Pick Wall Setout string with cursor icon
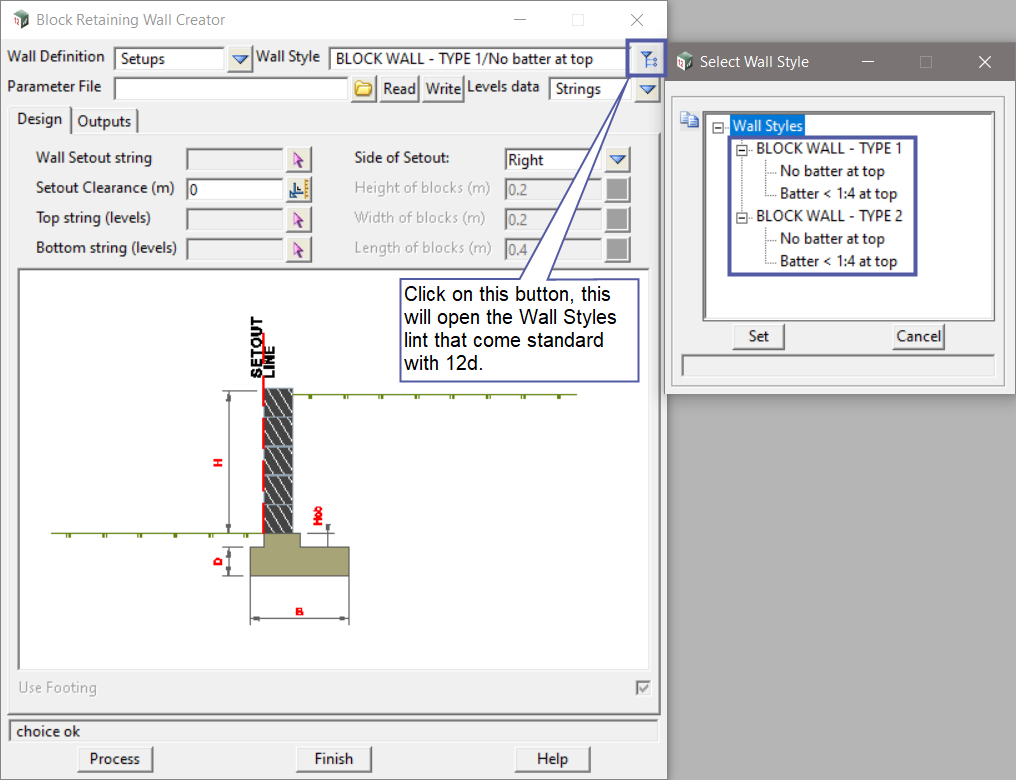 pos(299,159)
